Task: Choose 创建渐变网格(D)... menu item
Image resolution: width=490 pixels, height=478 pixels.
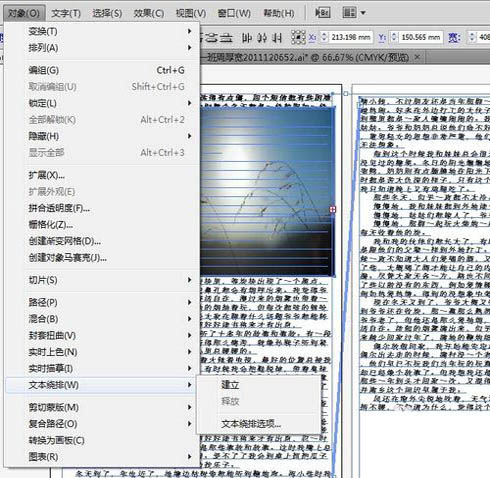Action: (x=101, y=241)
